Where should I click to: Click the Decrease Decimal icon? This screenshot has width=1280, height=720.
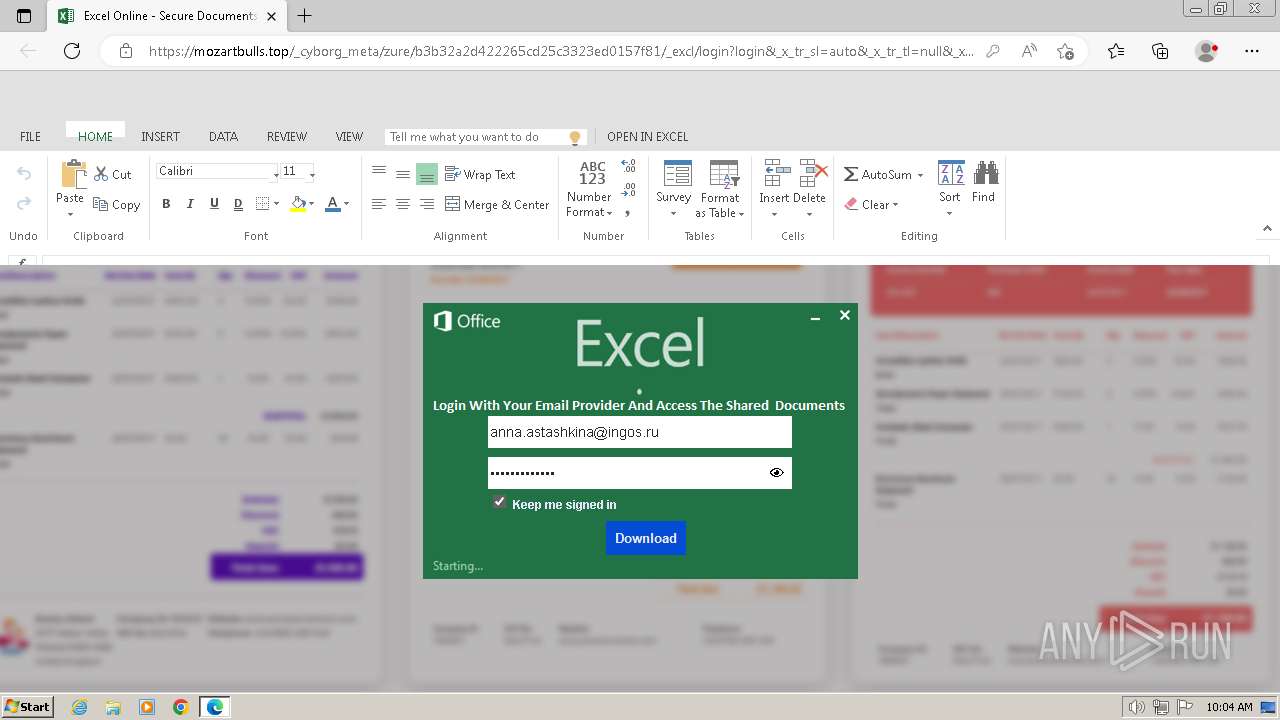(628, 189)
